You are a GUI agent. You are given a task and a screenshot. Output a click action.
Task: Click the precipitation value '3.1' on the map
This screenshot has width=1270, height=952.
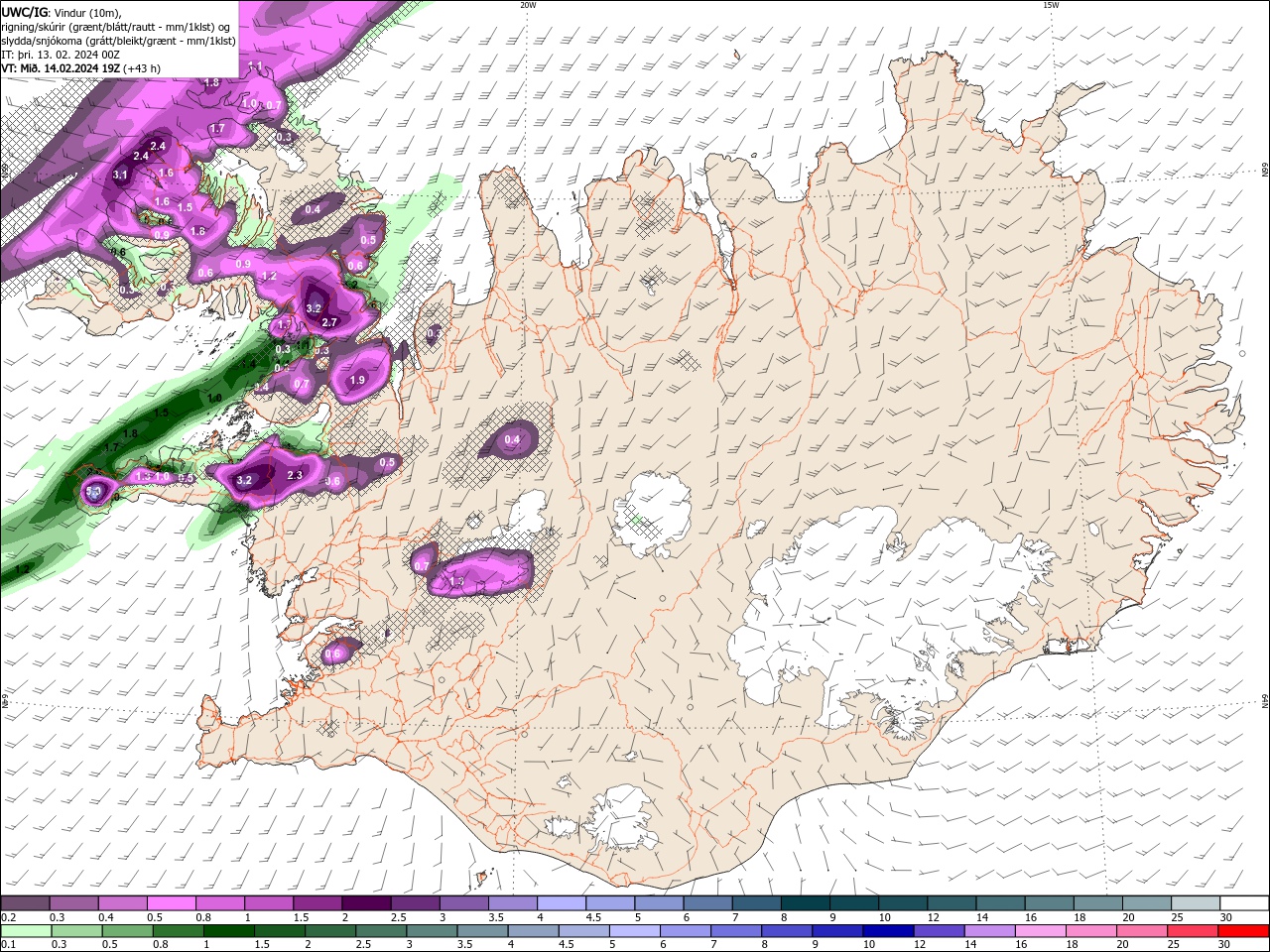coord(121,176)
